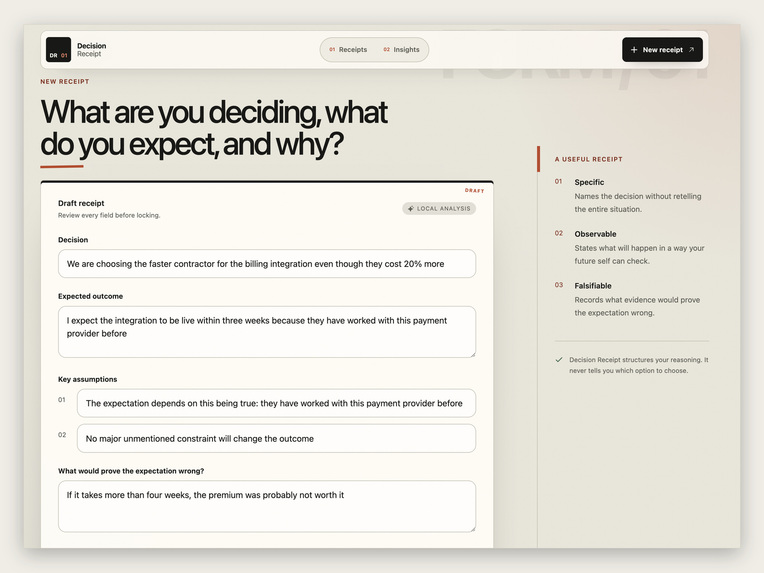764x573 pixels.
Task: Click the 'Key assumptions' label
Action: click(x=88, y=379)
